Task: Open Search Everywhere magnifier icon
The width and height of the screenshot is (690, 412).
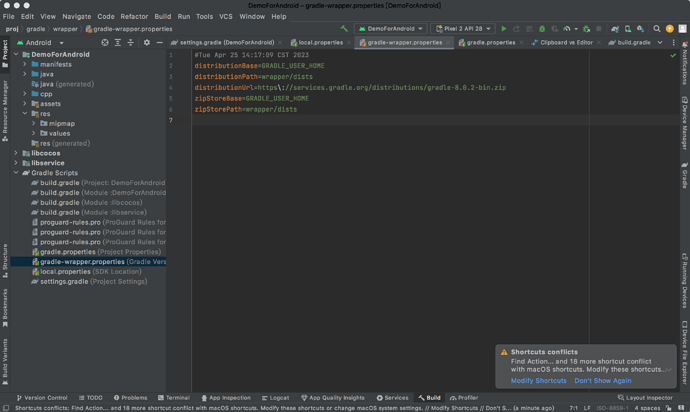Action: 656,29
